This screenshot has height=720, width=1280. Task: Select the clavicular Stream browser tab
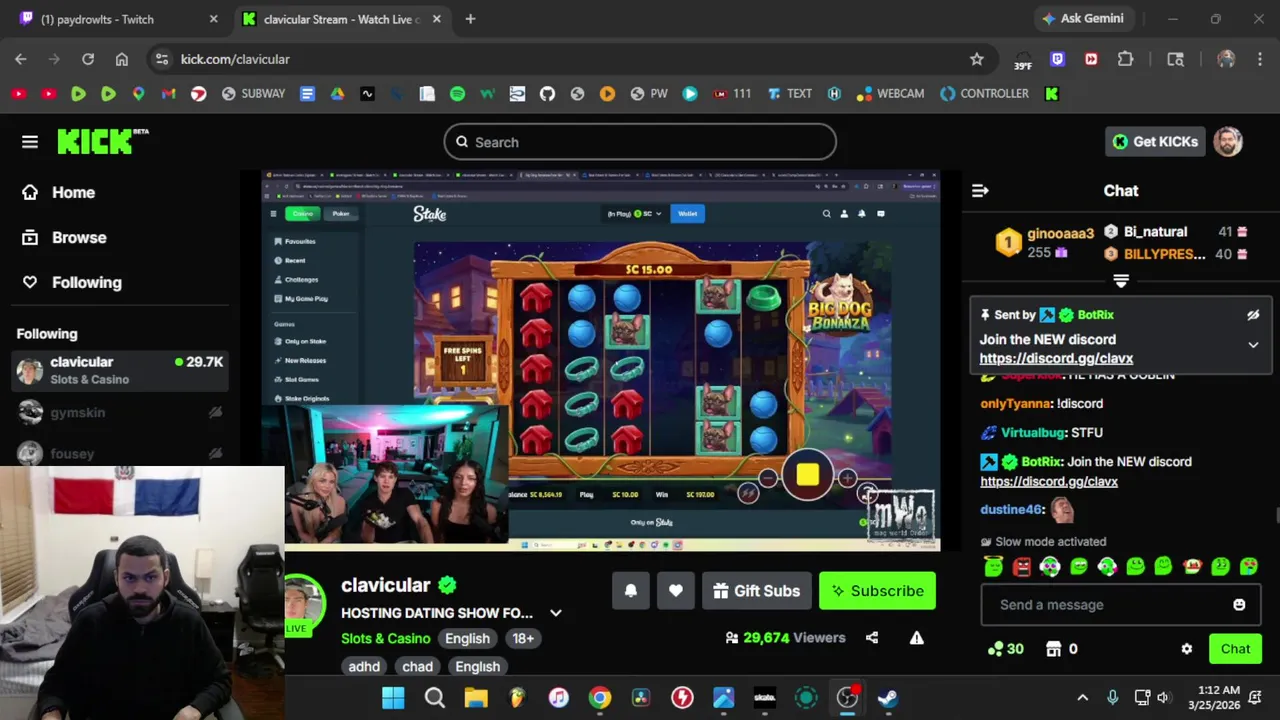340,19
